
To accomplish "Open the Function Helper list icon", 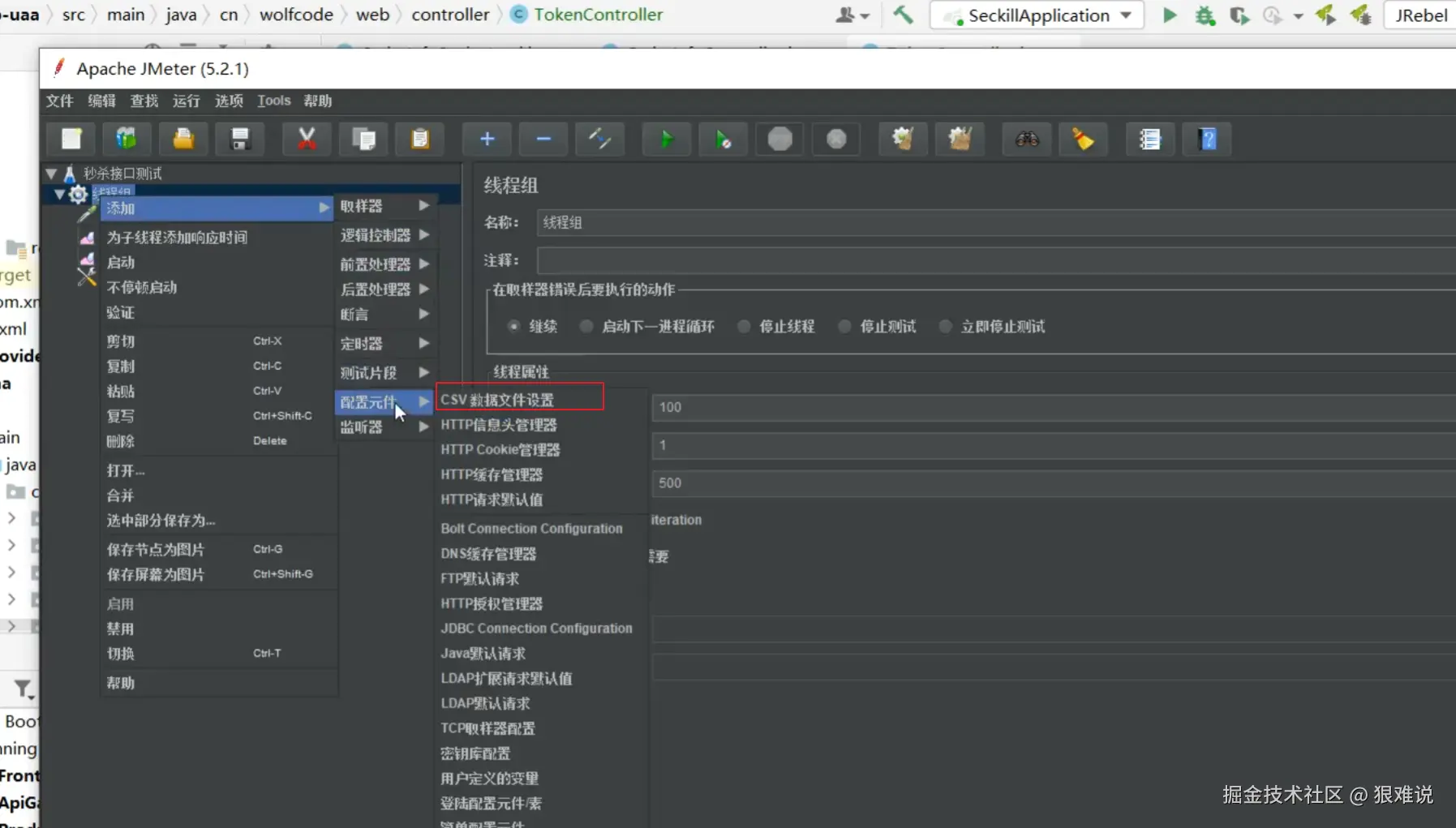I will click(1149, 139).
